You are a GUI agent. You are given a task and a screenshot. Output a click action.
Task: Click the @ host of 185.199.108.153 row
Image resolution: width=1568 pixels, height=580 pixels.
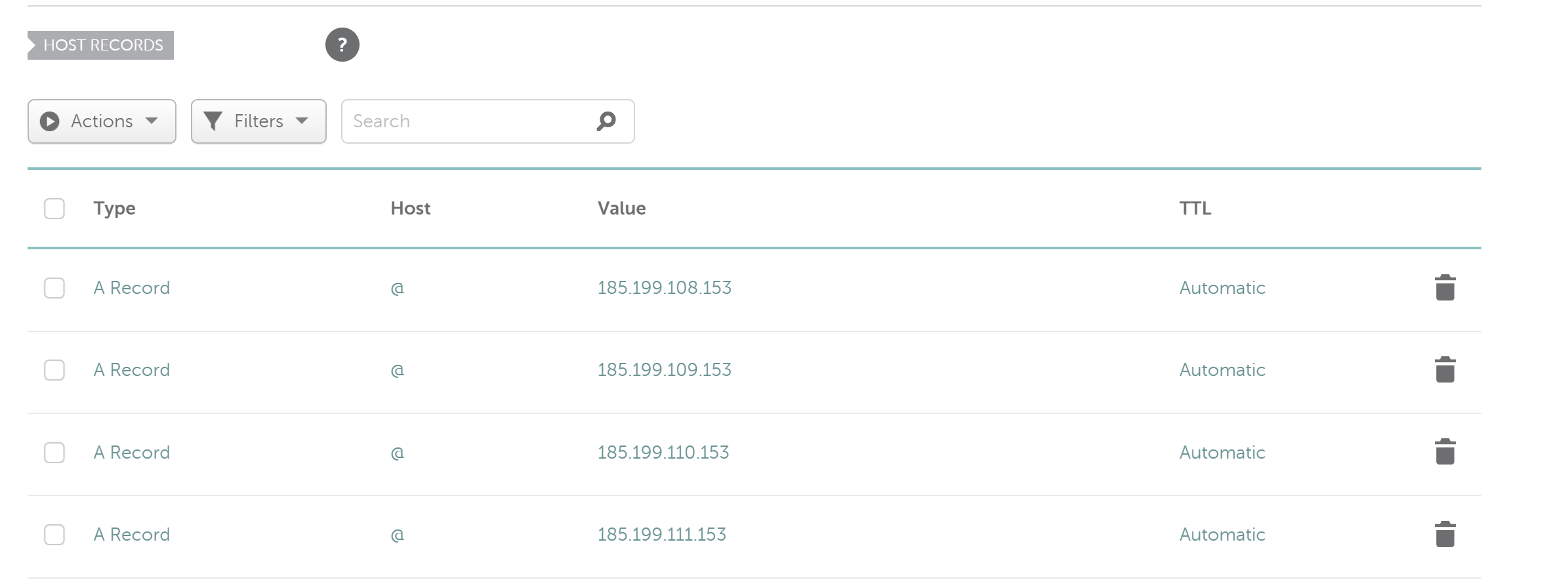[x=397, y=289]
